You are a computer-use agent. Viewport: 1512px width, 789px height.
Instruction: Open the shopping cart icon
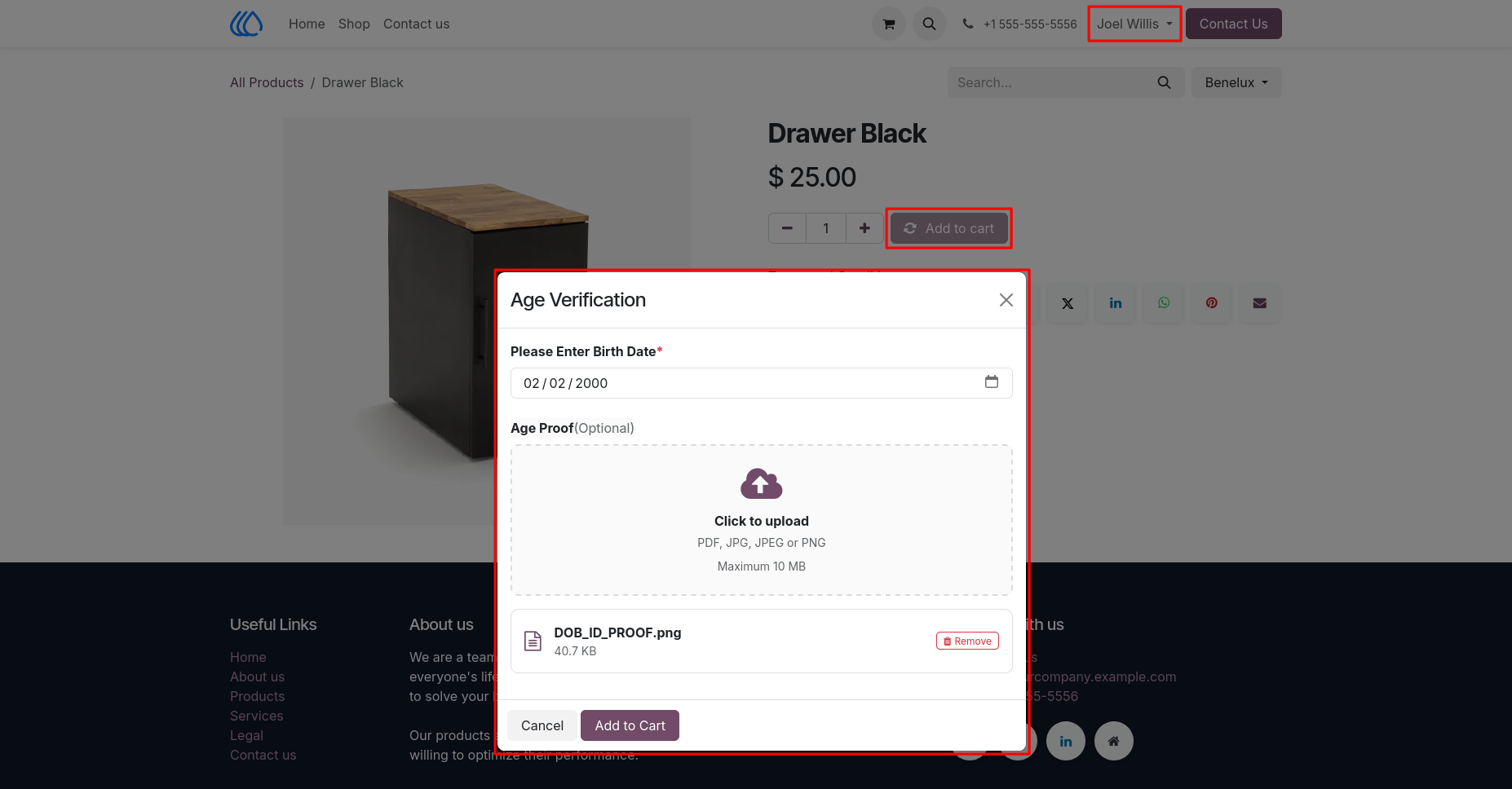889,24
